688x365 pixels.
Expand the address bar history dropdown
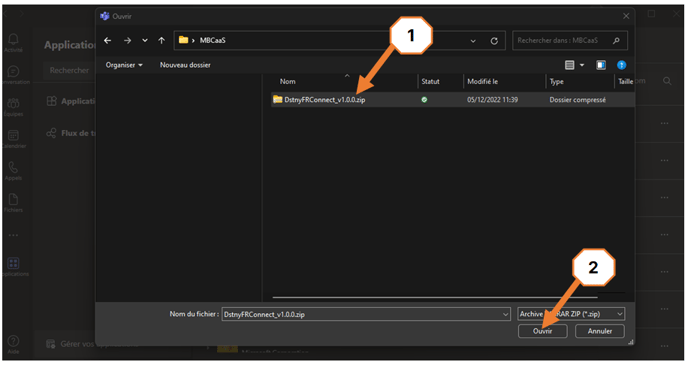pyautogui.click(x=473, y=41)
